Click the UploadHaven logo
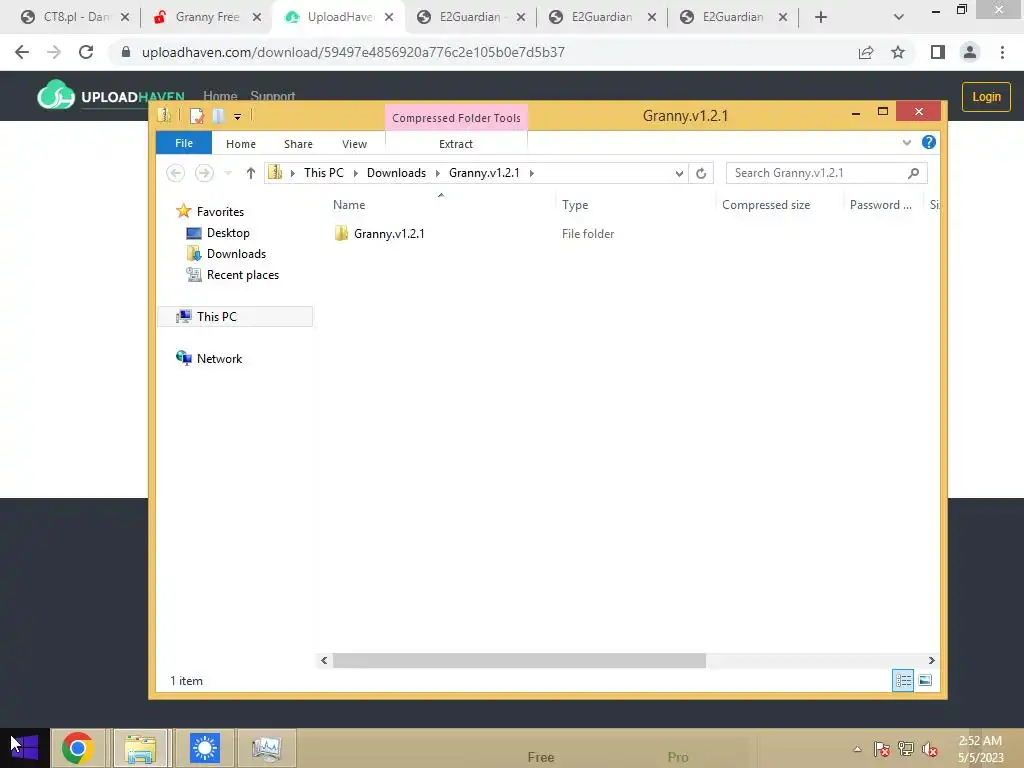The image size is (1024, 768). (x=111, y=96)
